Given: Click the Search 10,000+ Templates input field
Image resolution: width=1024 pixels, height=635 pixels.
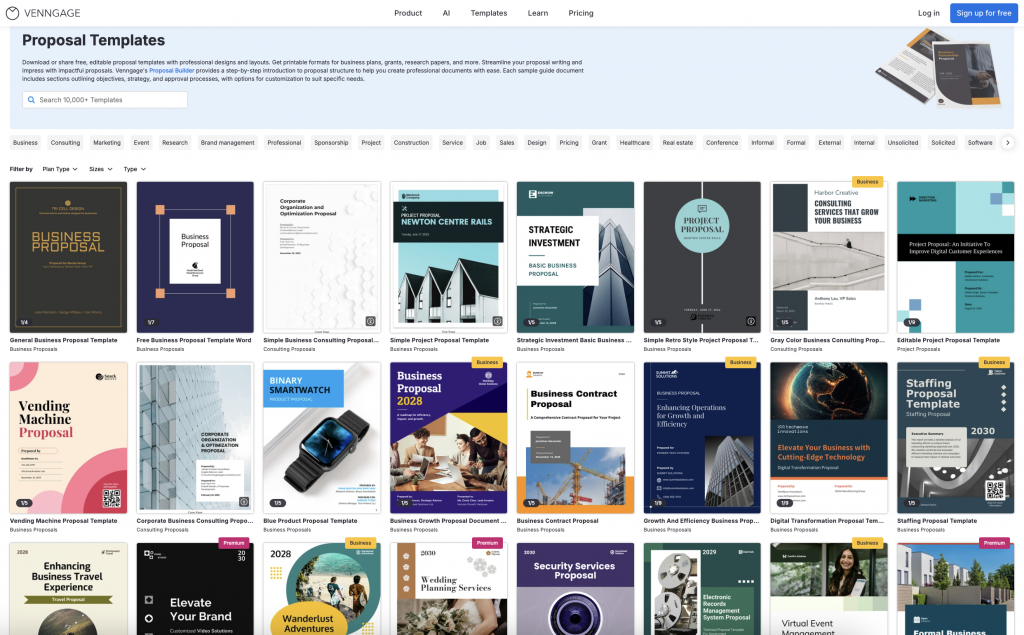Looking at the screenshot, I should click(x=104, y=100).
